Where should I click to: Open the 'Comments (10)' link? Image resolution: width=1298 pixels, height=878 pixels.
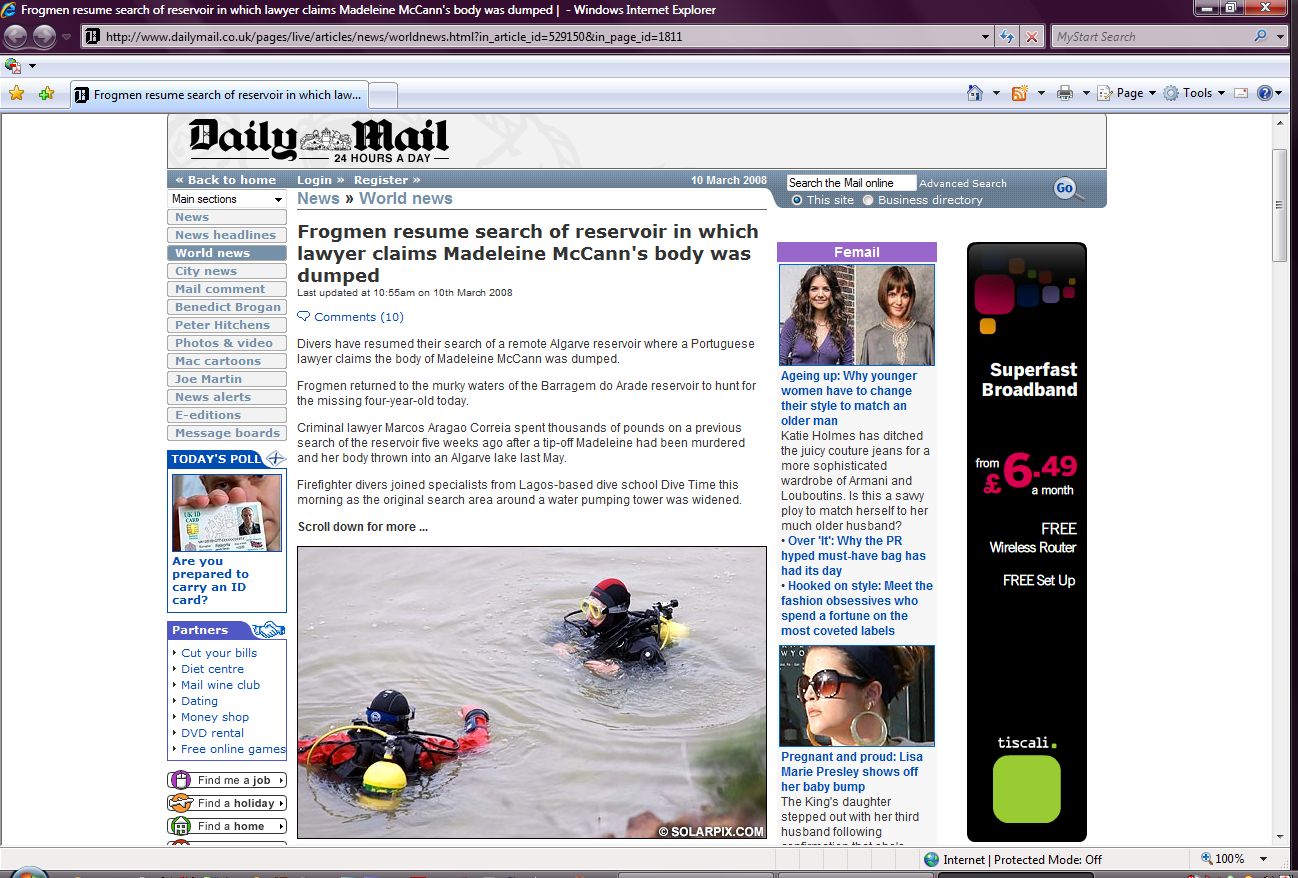tap(358, 317)
